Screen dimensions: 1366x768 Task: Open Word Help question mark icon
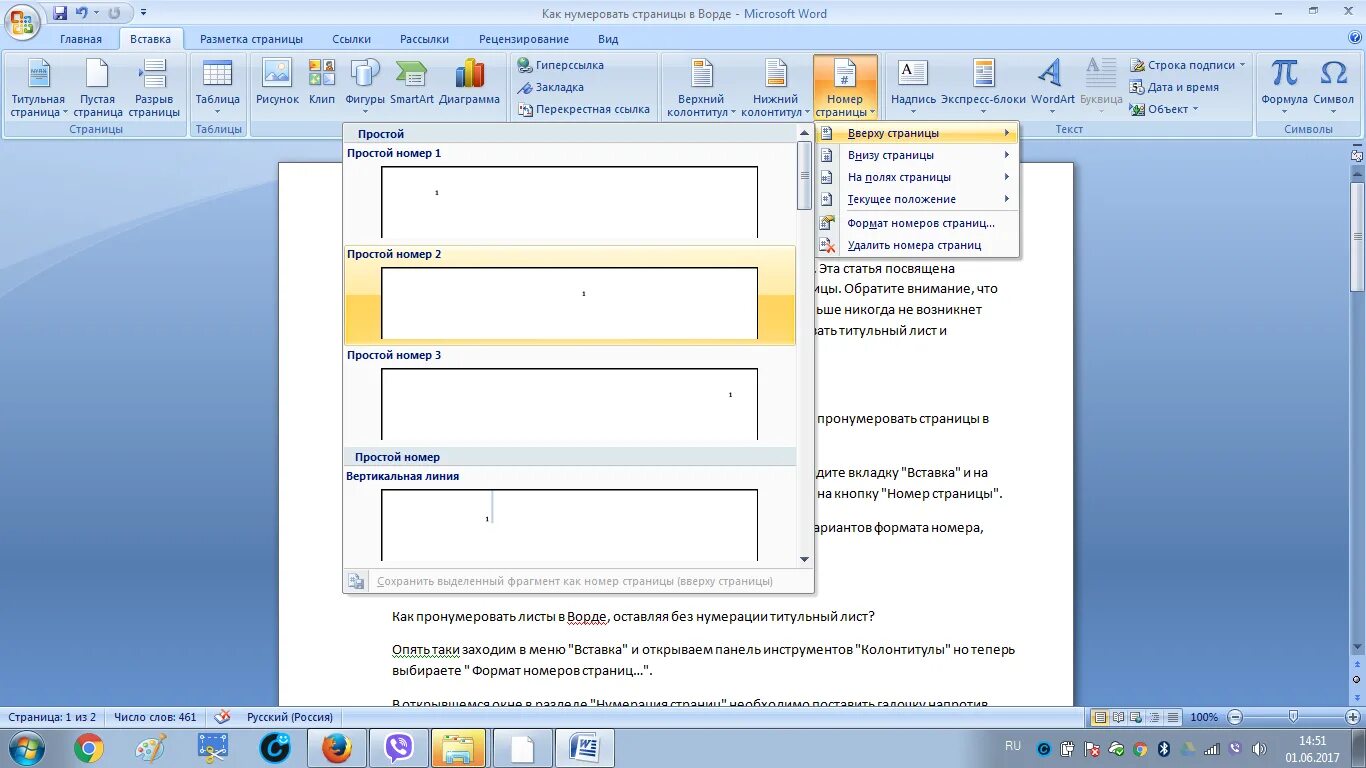pos(1355,38)
